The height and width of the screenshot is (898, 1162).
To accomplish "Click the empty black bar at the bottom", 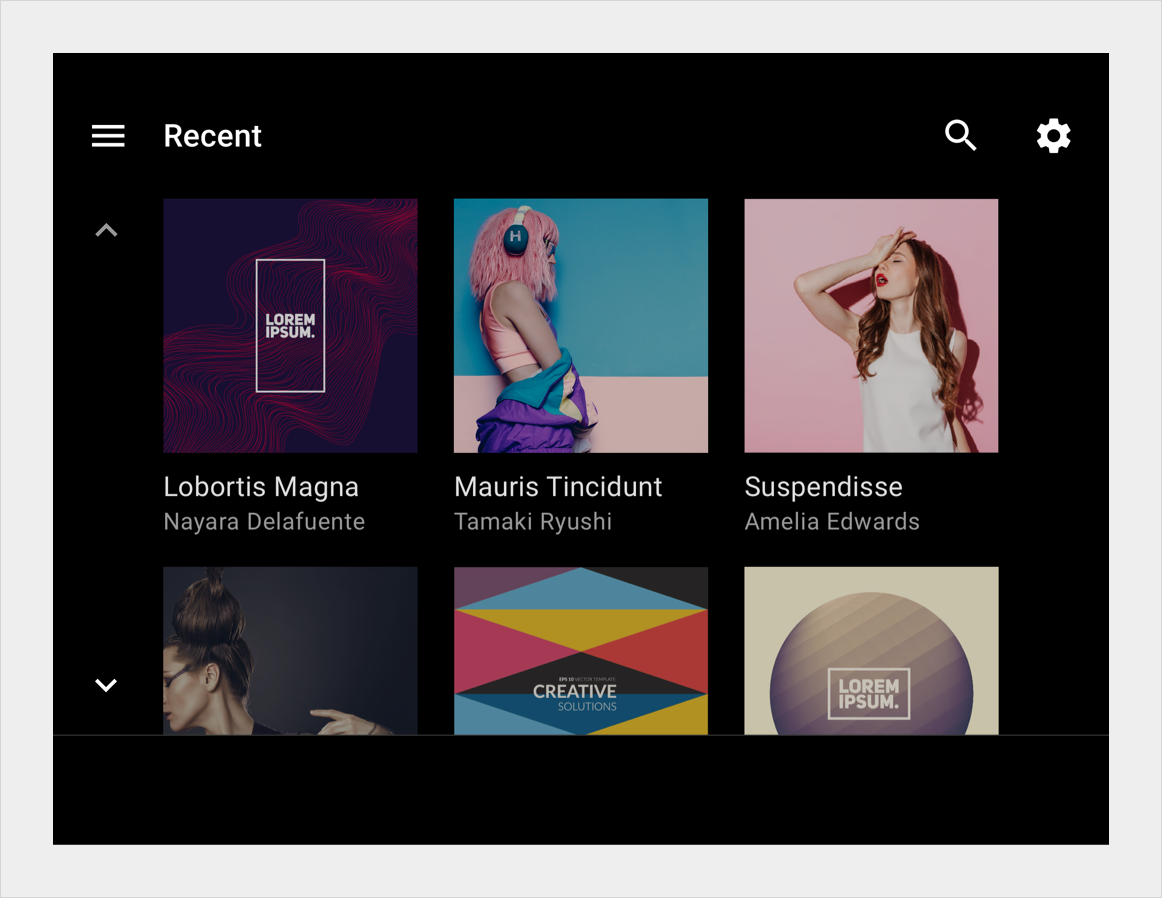I will (x=580, y=790).
